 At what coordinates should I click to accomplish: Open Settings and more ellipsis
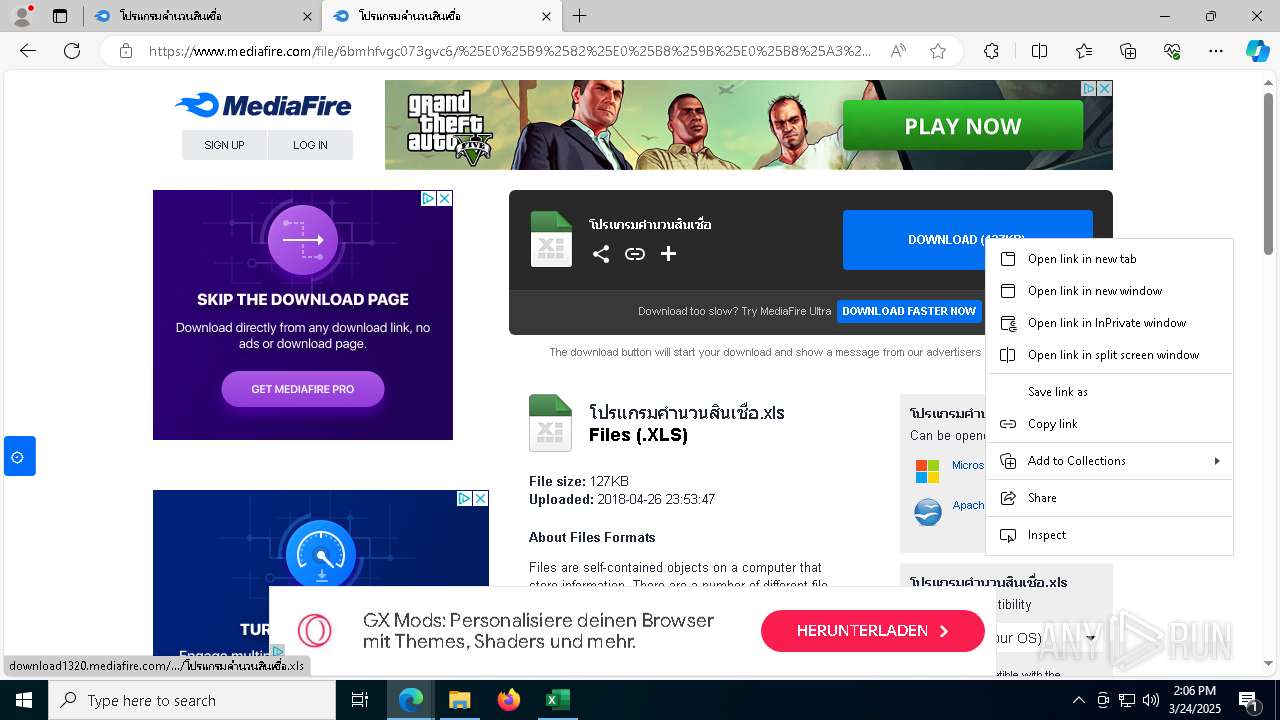[x=1216, y=51]
